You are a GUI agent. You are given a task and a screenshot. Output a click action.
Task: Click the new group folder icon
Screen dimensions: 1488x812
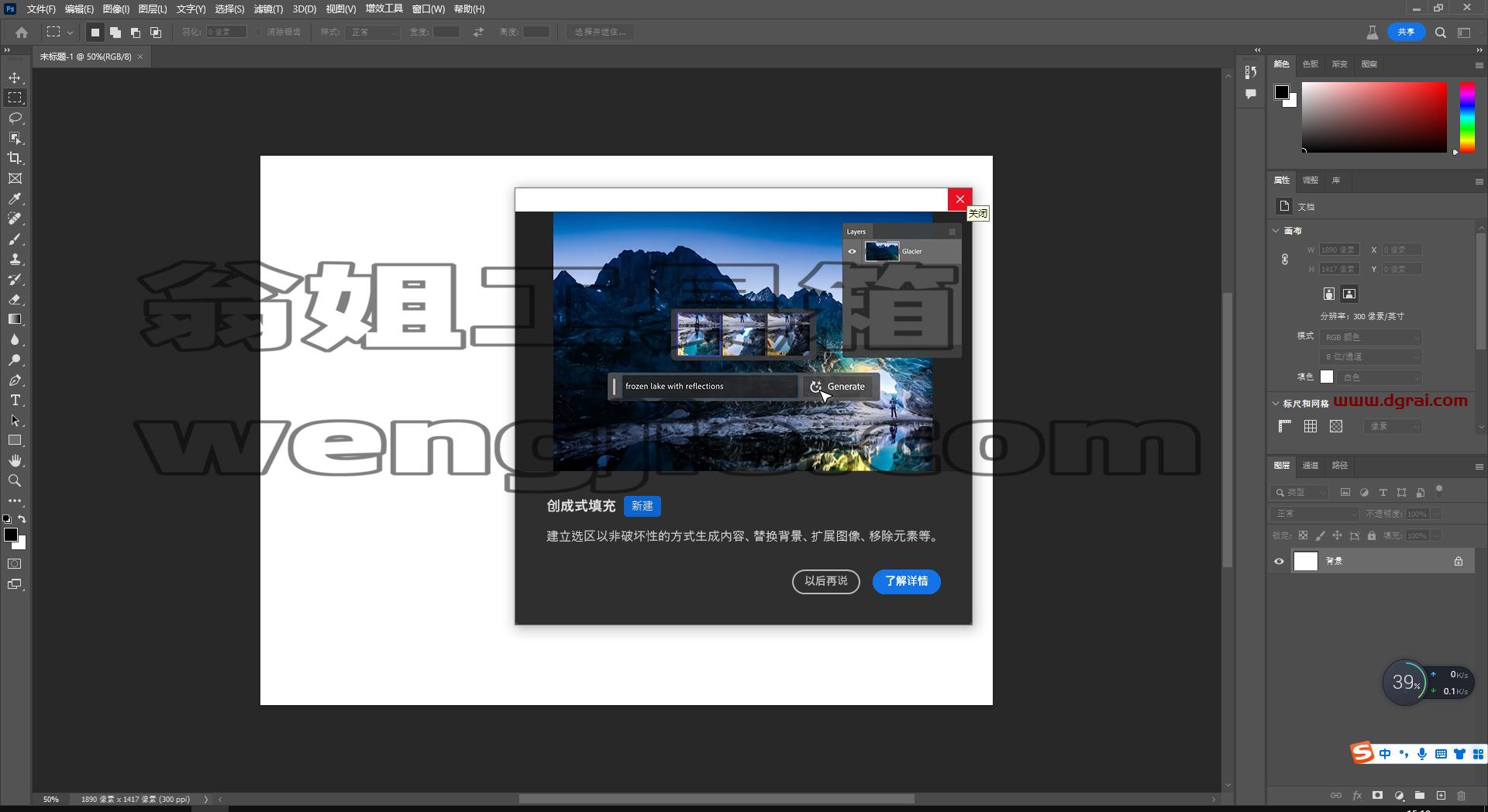pyautogui.click(x=1420, y=796)
